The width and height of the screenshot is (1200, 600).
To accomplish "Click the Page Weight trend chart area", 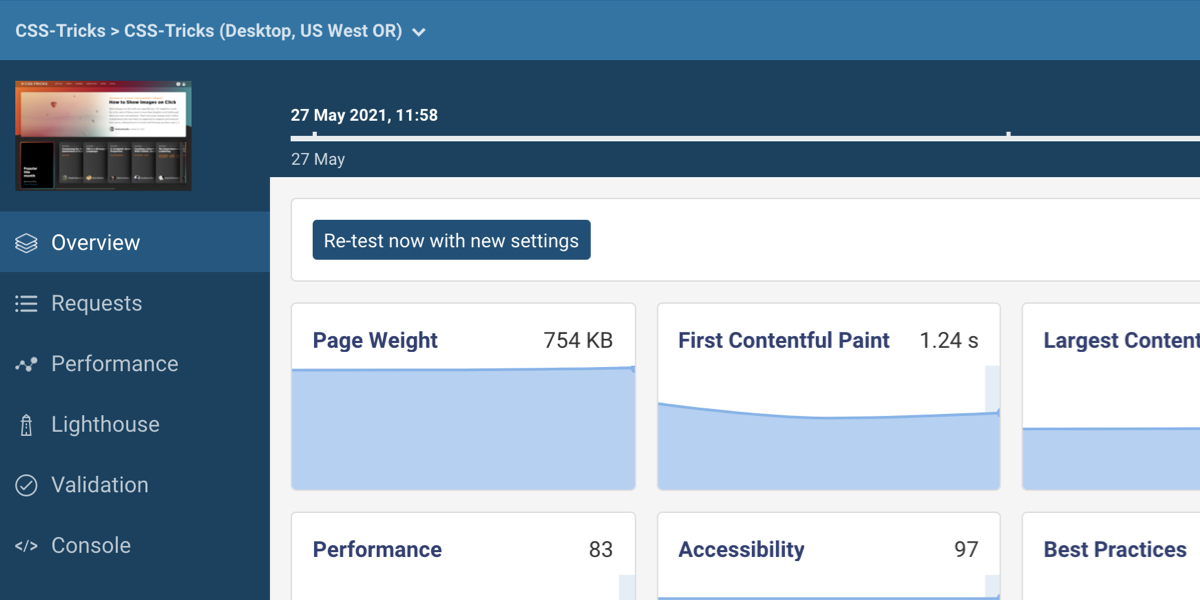I will pyautogui.click(x=463, y=430).
